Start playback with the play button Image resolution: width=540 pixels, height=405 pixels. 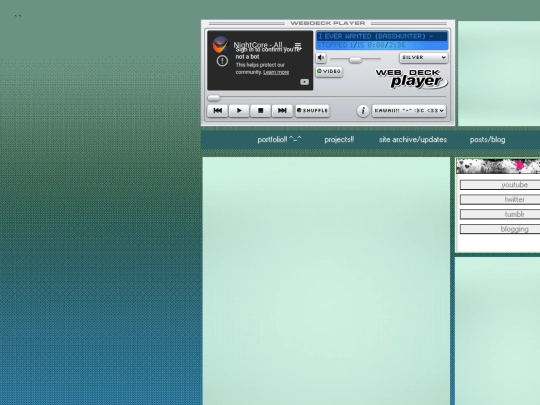pyautogui.click(x=239, y=111)
